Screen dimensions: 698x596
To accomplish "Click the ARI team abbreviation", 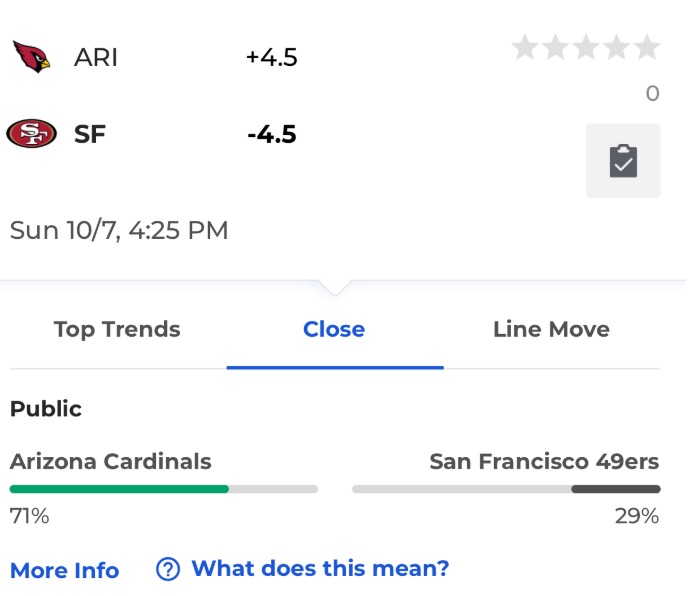I will click(x=96, y=57).
